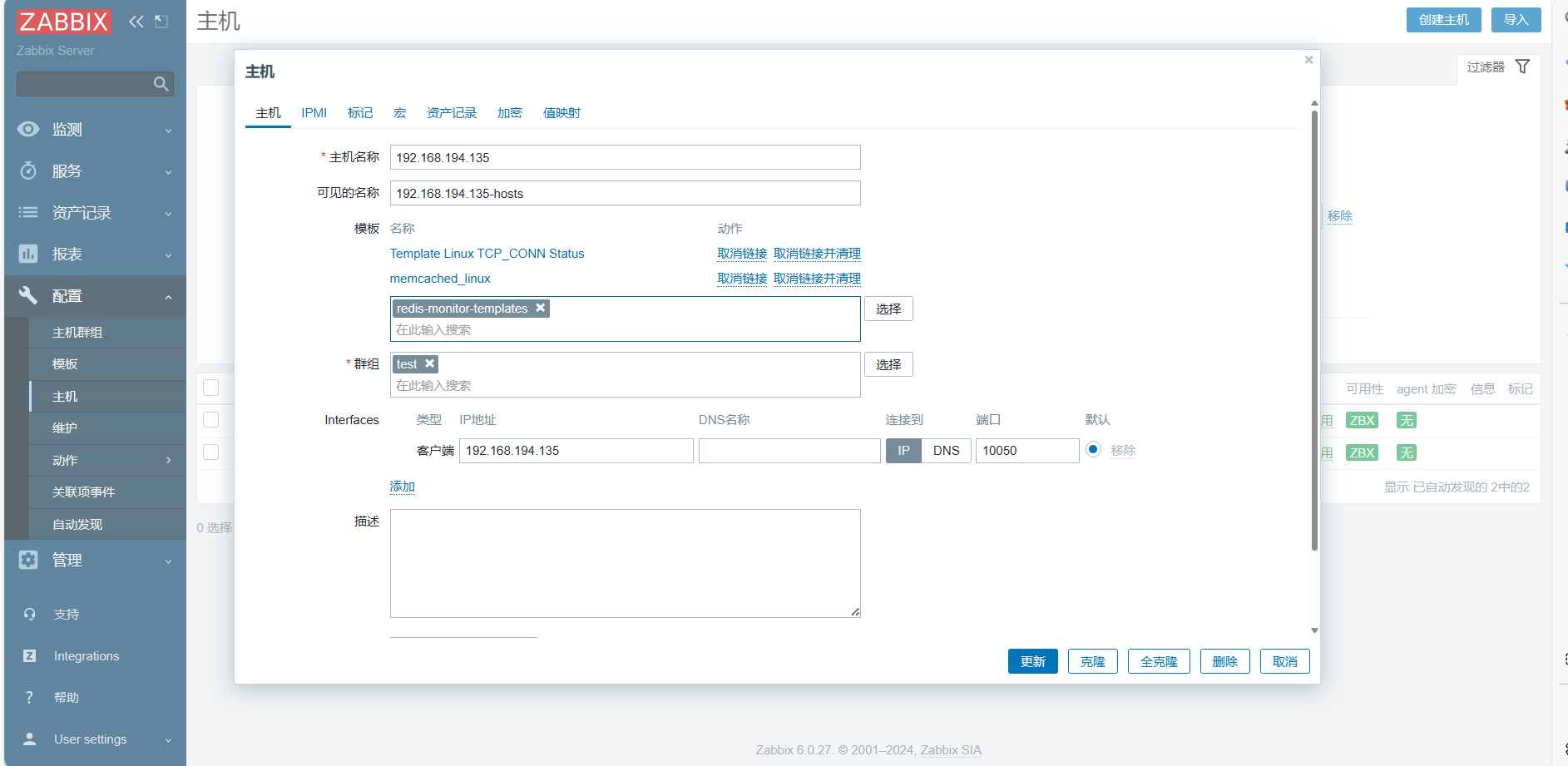This screenshot has height=766, width=1568.
Task: Close the 主机 dialog with the x
Action: pyautogui.click(x=1308, y=60)
